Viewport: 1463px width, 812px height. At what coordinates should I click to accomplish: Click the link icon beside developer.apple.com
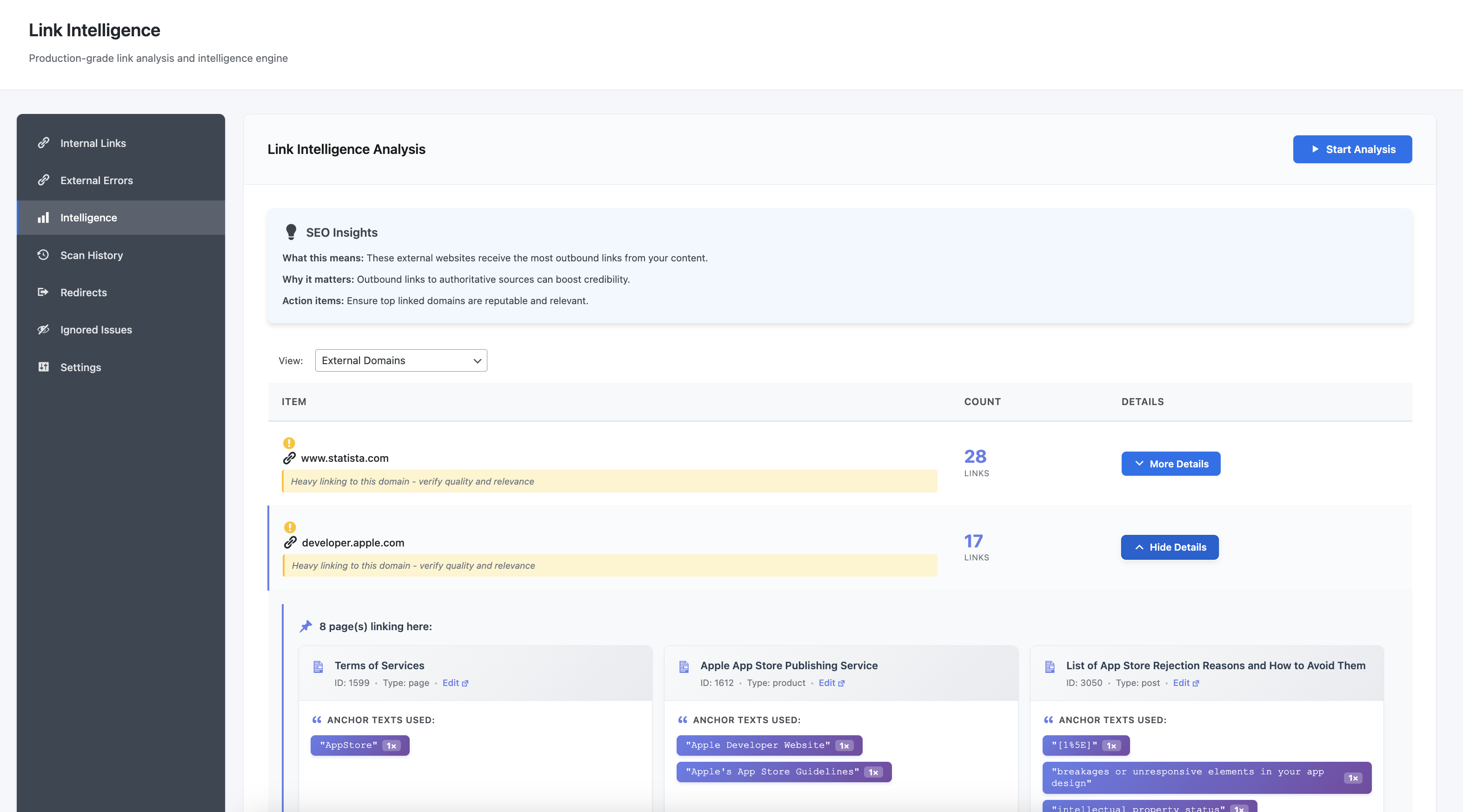[290, 542]
